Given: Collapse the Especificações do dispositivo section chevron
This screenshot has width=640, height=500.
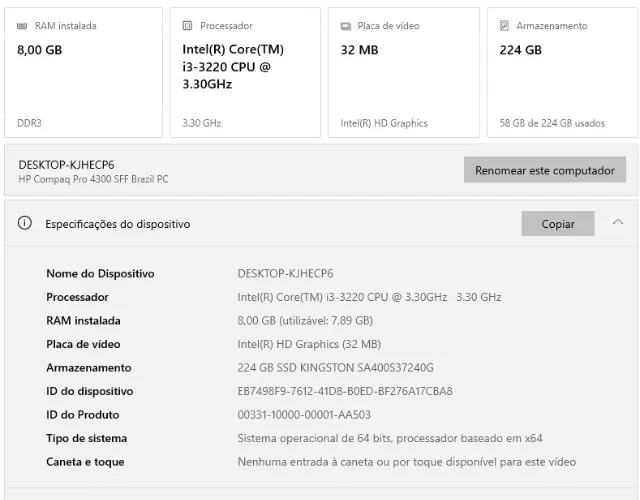Looking at the screenshot, I should click(x=618, y=222).
